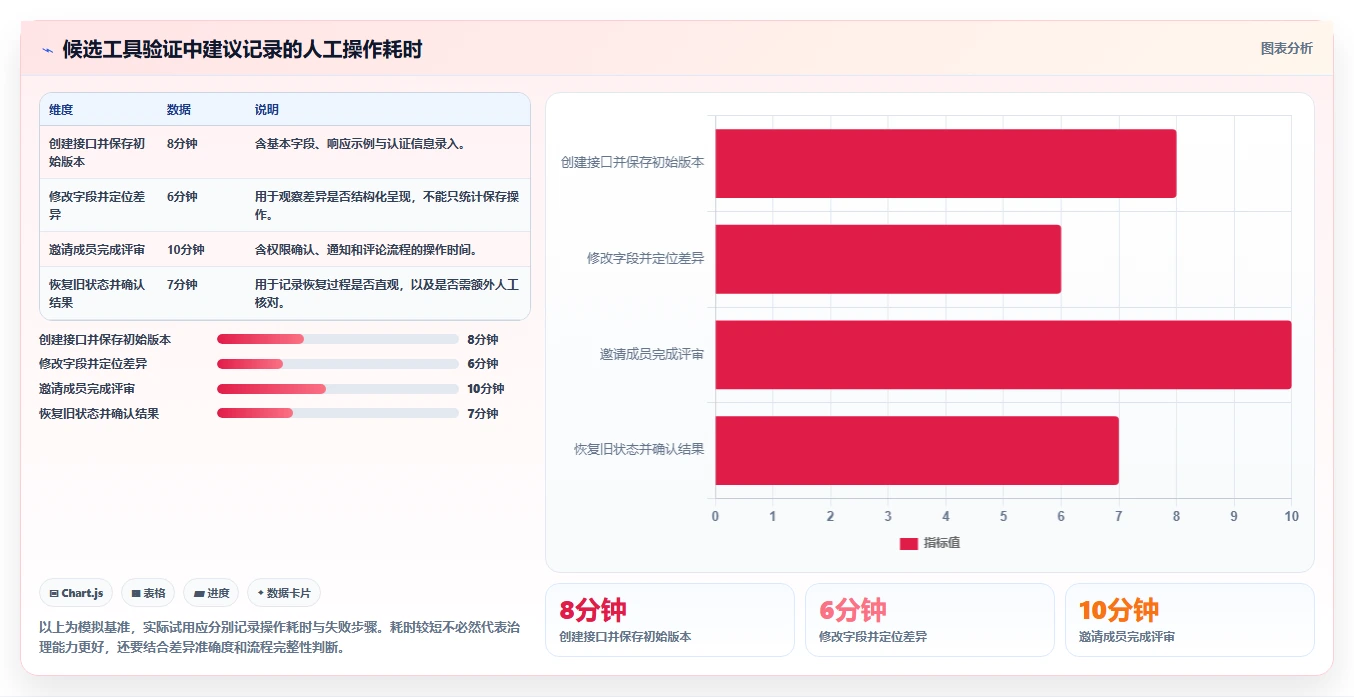Click chart bar for 创建接口并保存初始版本
The height and width of the screenshot is (697, 1354).
point(945,163)
